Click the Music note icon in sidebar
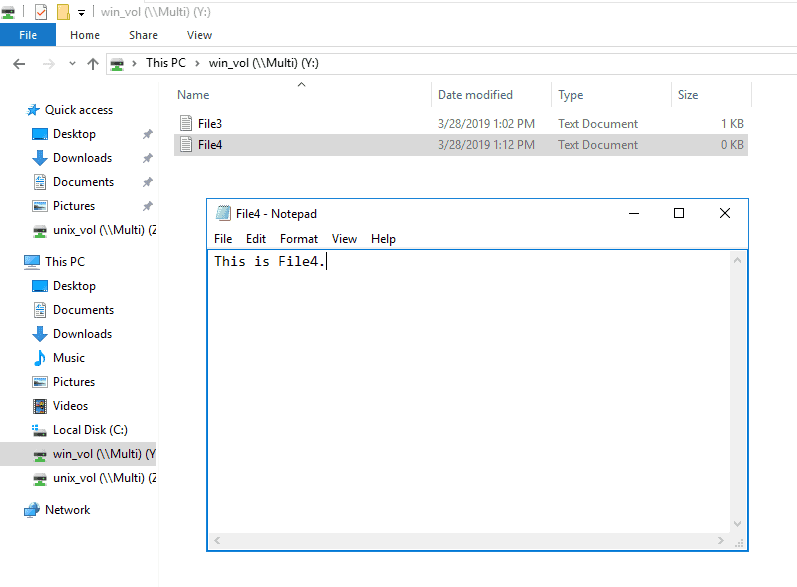Viewport: 797px width, 587px height. (x=40, y=358)
